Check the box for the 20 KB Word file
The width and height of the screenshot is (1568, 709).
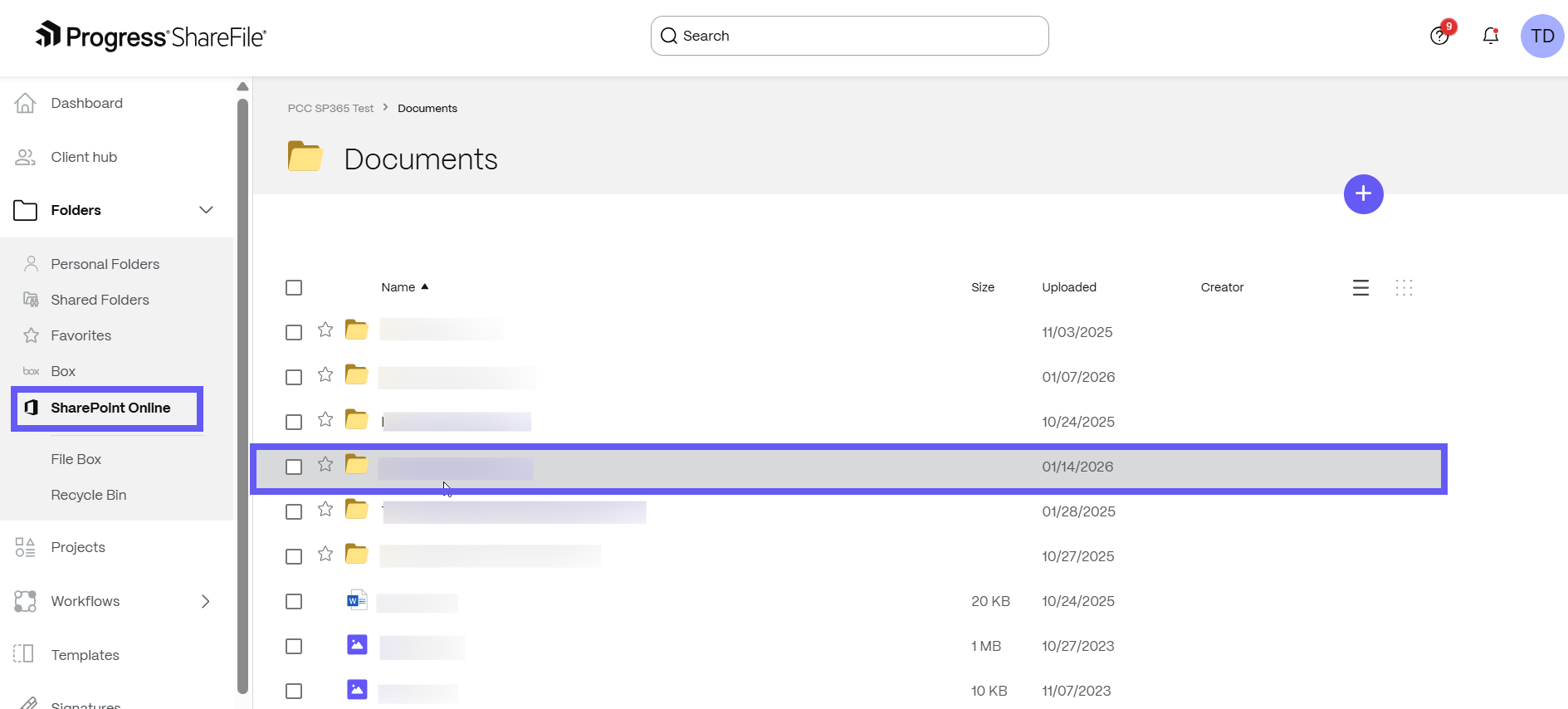(294, 602)
